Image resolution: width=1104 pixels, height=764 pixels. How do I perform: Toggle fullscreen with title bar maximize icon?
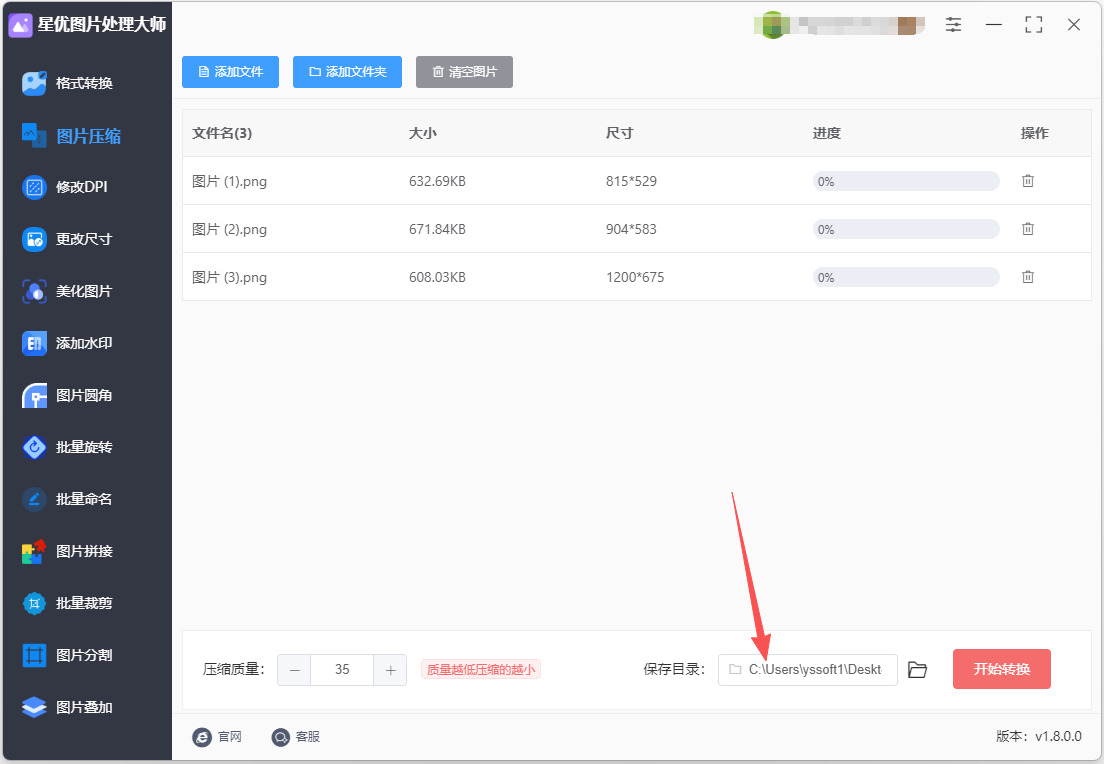(1034, 25)
